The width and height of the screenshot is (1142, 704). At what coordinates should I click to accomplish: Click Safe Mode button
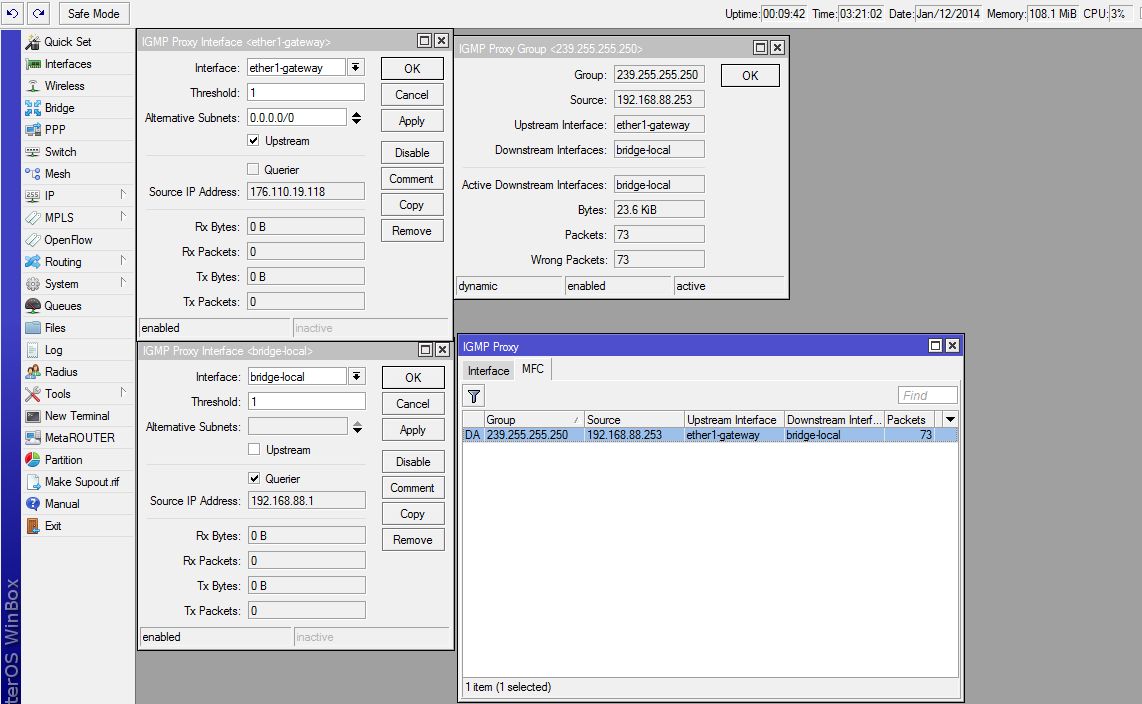pyautogui.click(x=93, y=13)
